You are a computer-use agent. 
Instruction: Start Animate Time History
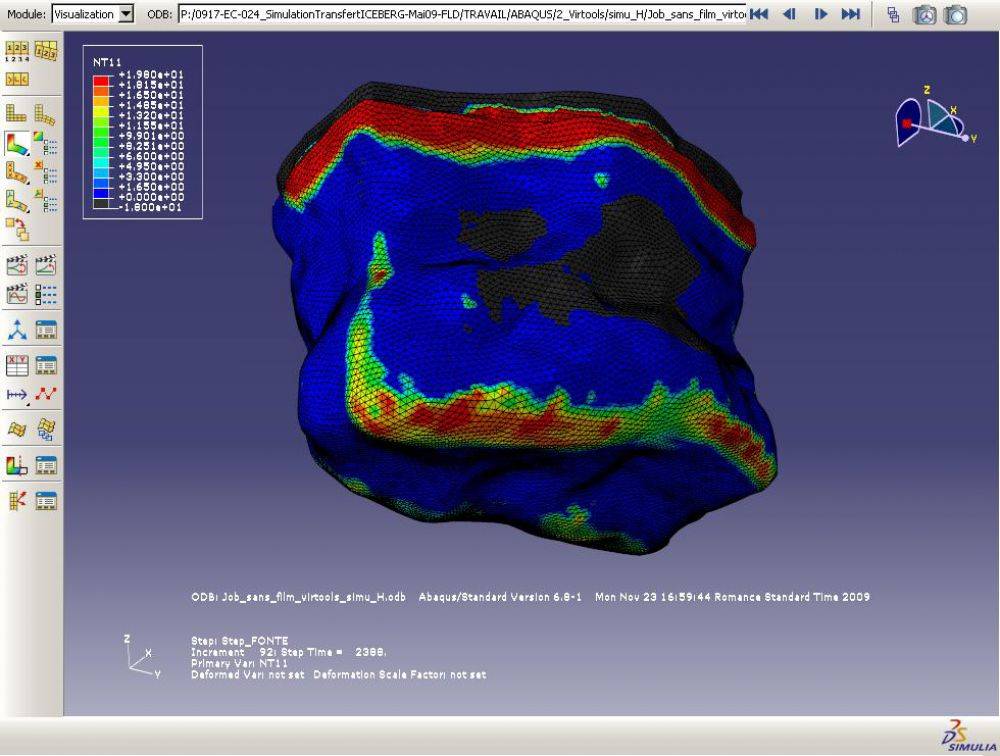coord(46,265)
